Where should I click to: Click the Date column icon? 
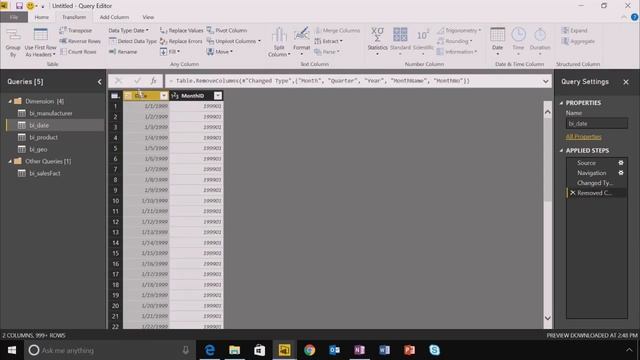[497, 35]
